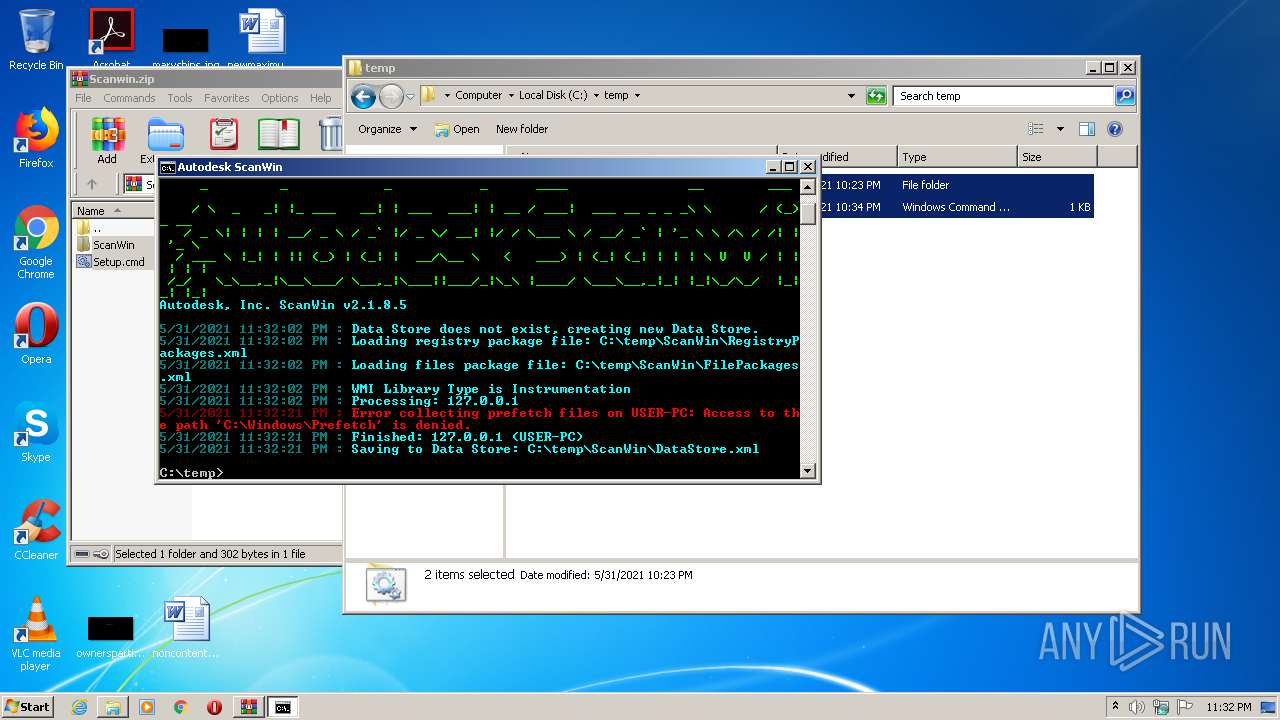Sort by the Size column header
Screen dimensions: 1280x720
tap(1057, 157)
